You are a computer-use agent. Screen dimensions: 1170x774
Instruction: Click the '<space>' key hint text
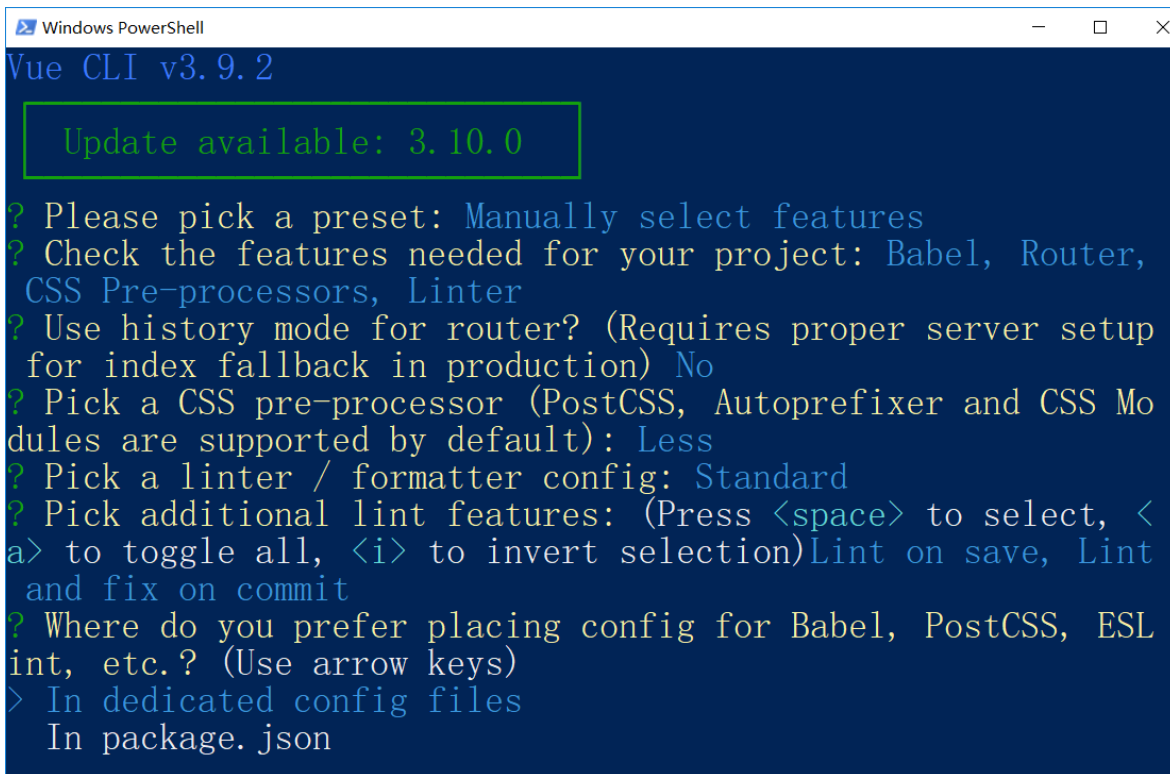pos(838,515)
